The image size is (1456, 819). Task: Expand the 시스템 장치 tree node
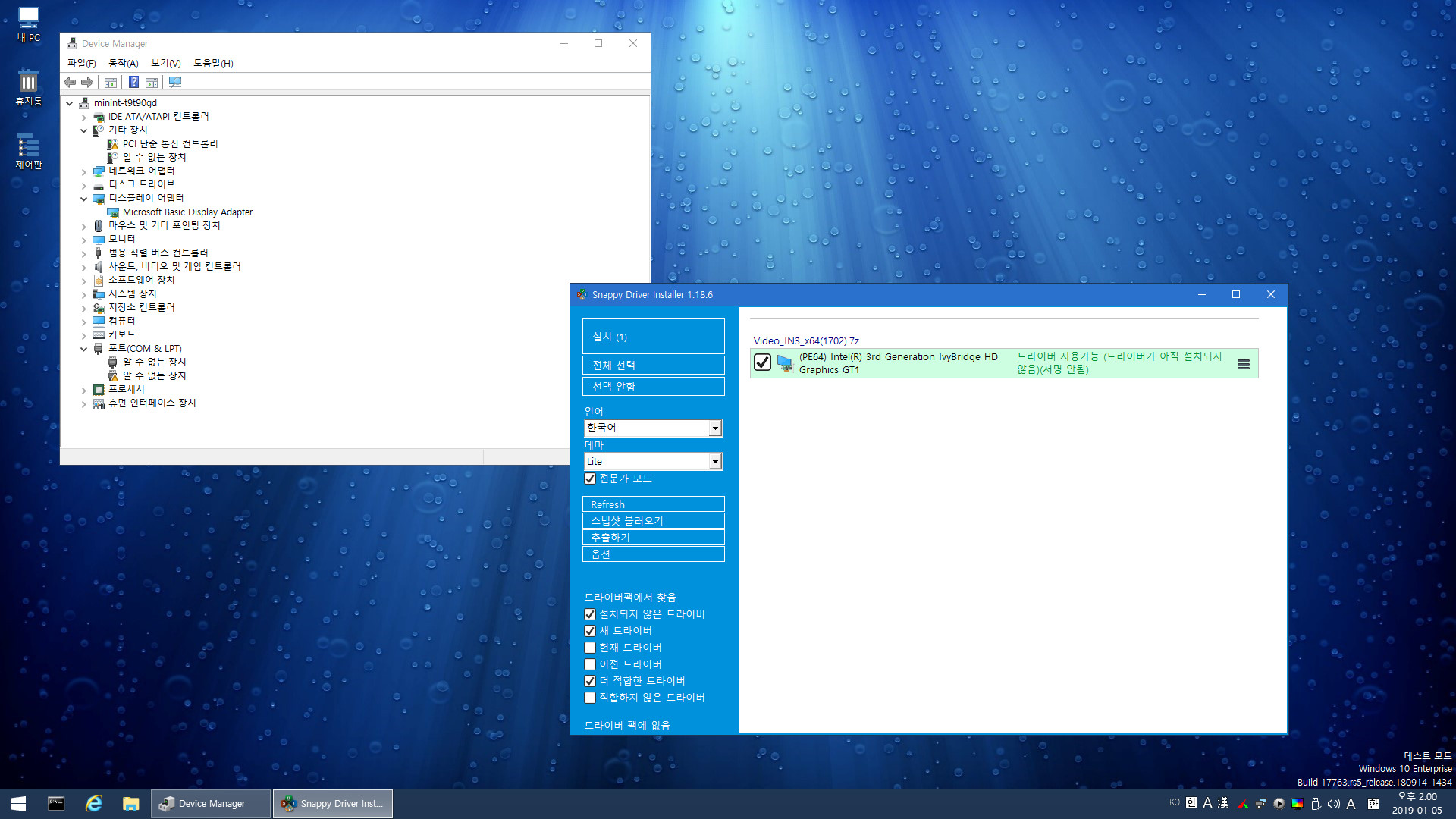click(84, 295)
